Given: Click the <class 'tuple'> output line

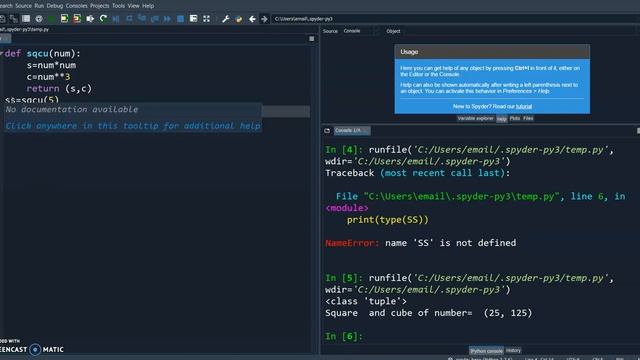Looking at the screenshot, I should click(x=366, y=301).
